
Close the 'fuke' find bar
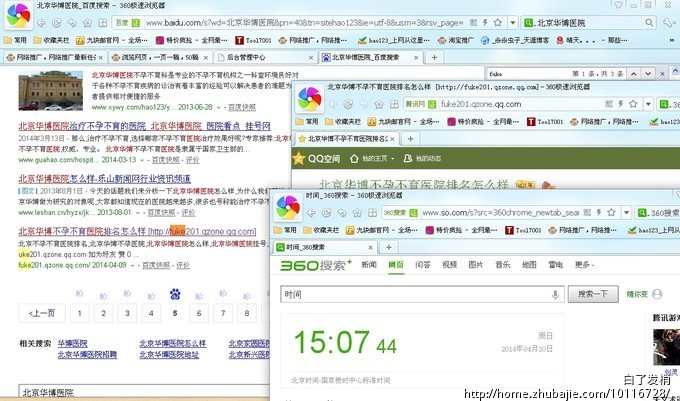coord(662,74)
